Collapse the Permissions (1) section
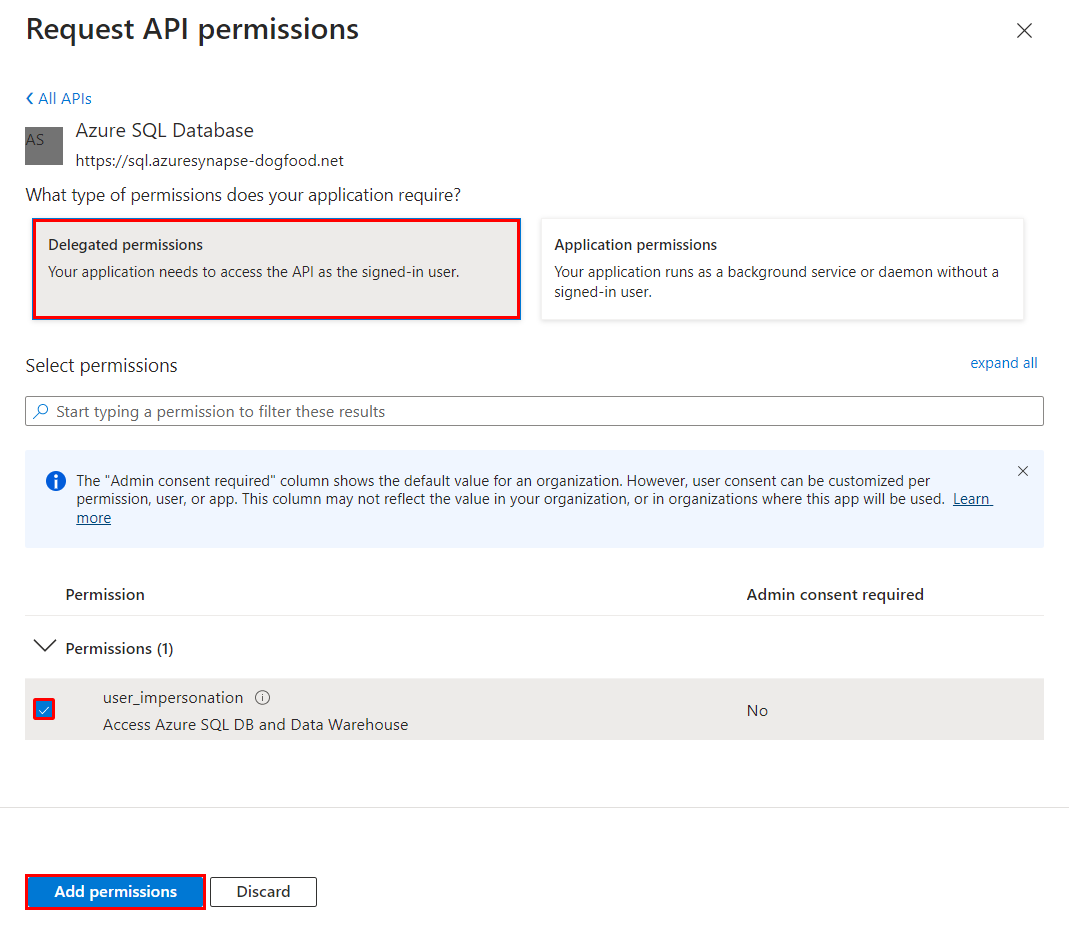 point(44,646)
